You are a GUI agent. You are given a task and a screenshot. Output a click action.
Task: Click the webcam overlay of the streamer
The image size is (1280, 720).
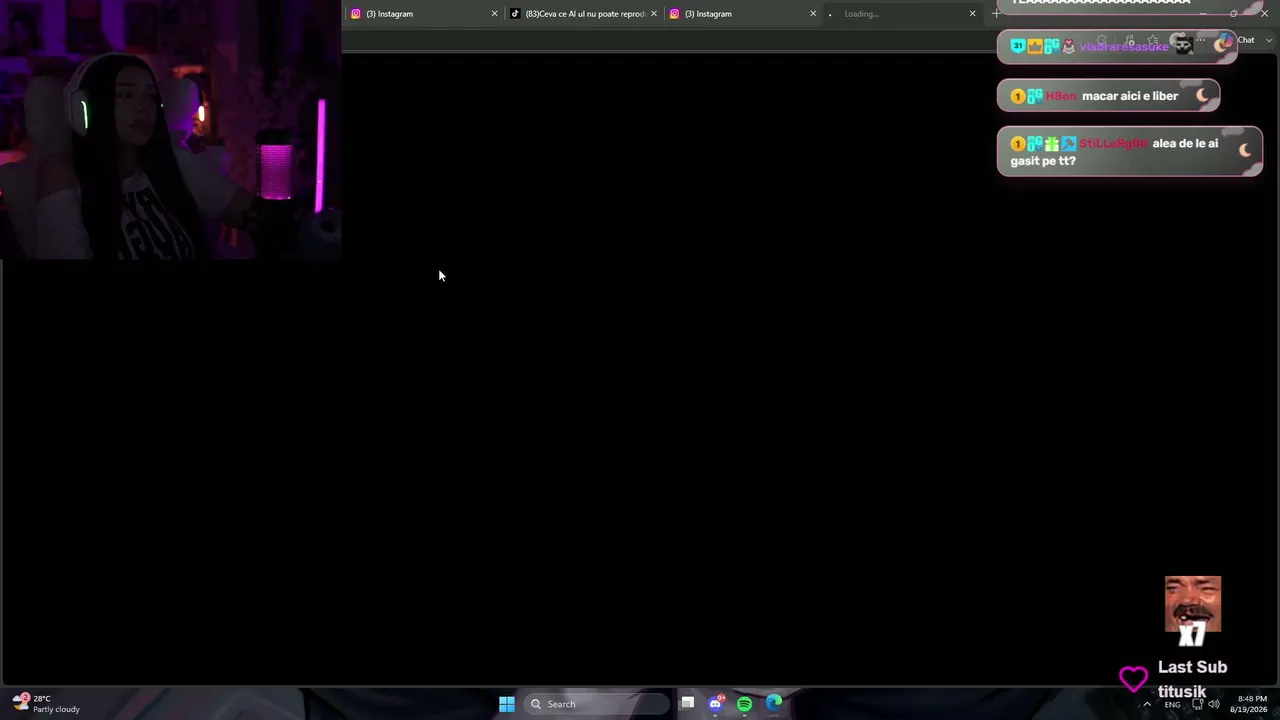(x=170, y=130)
